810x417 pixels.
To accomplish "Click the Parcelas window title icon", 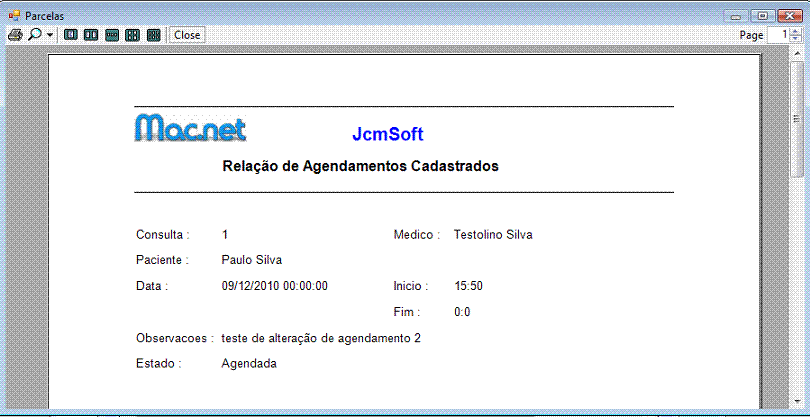I will 14,16.
